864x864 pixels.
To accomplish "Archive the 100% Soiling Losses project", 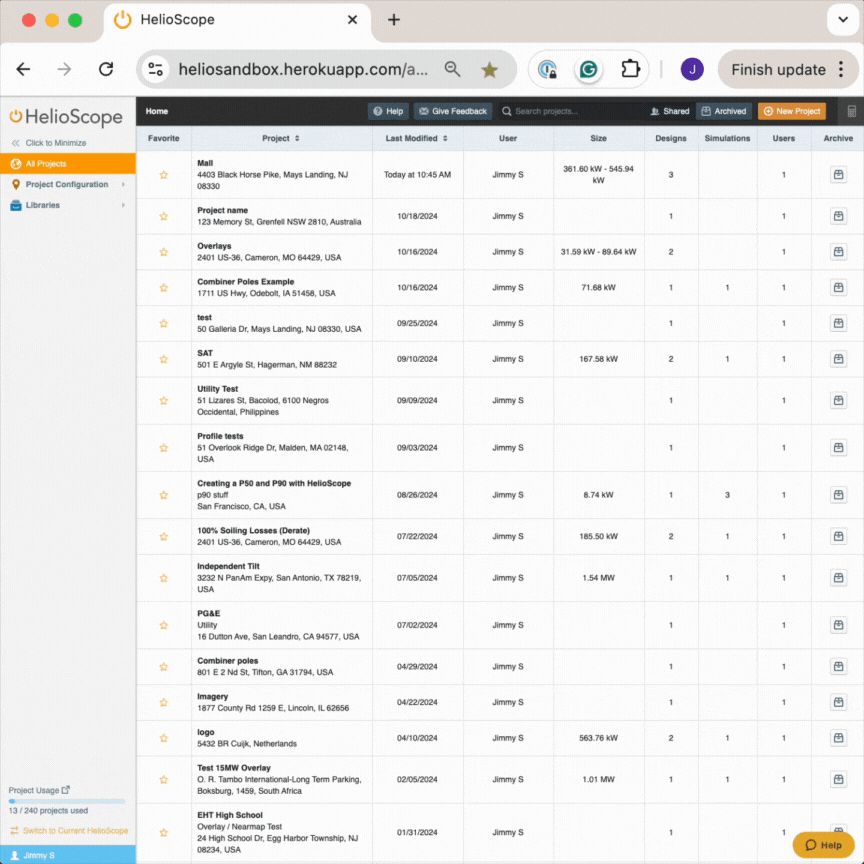I will point(838,536).
